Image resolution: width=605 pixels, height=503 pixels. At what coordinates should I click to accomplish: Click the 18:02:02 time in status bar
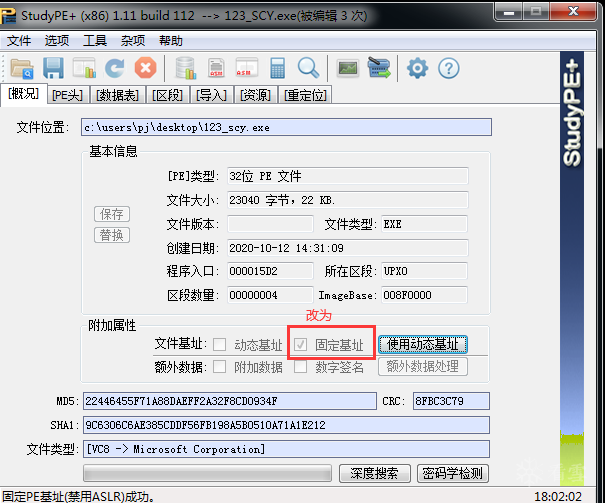pos(558,496)
